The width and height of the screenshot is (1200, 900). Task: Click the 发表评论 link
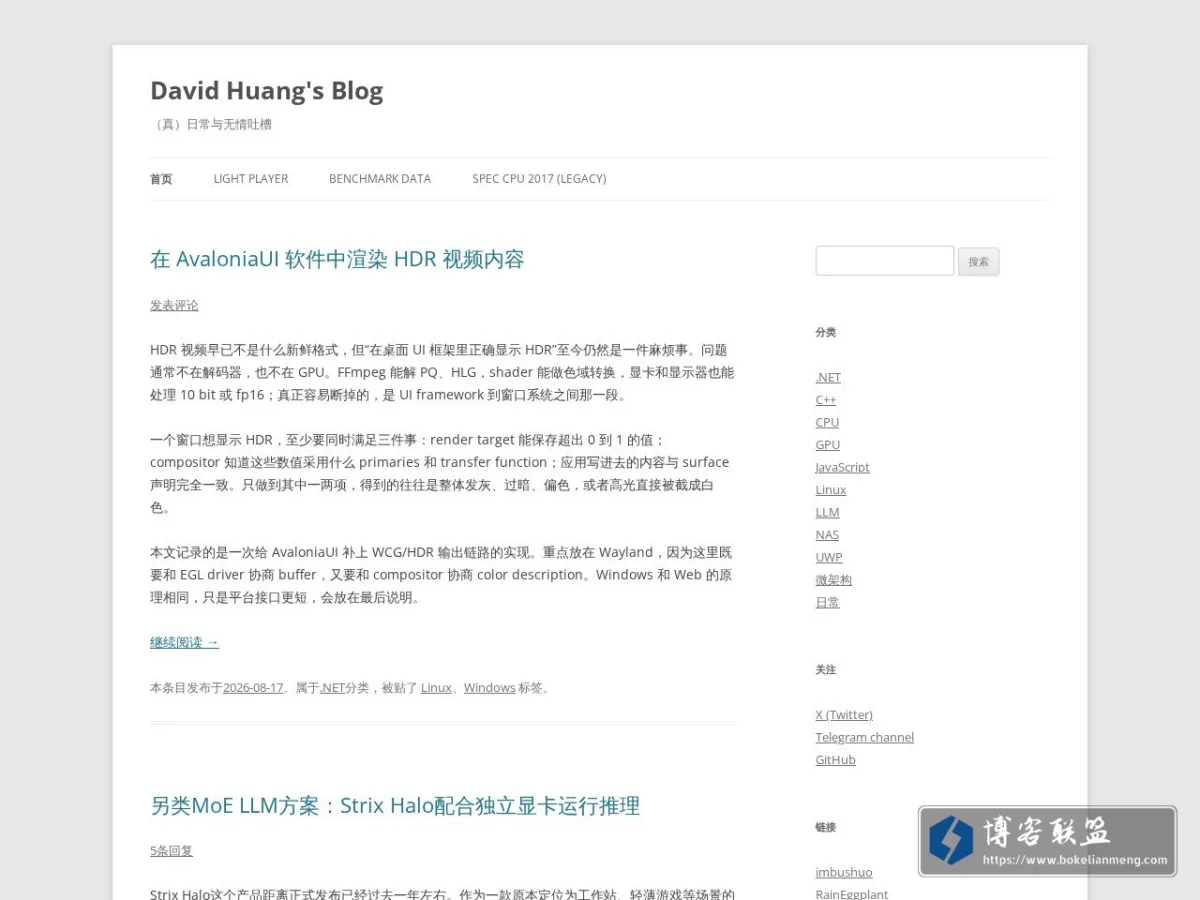(x=174, y=305)
